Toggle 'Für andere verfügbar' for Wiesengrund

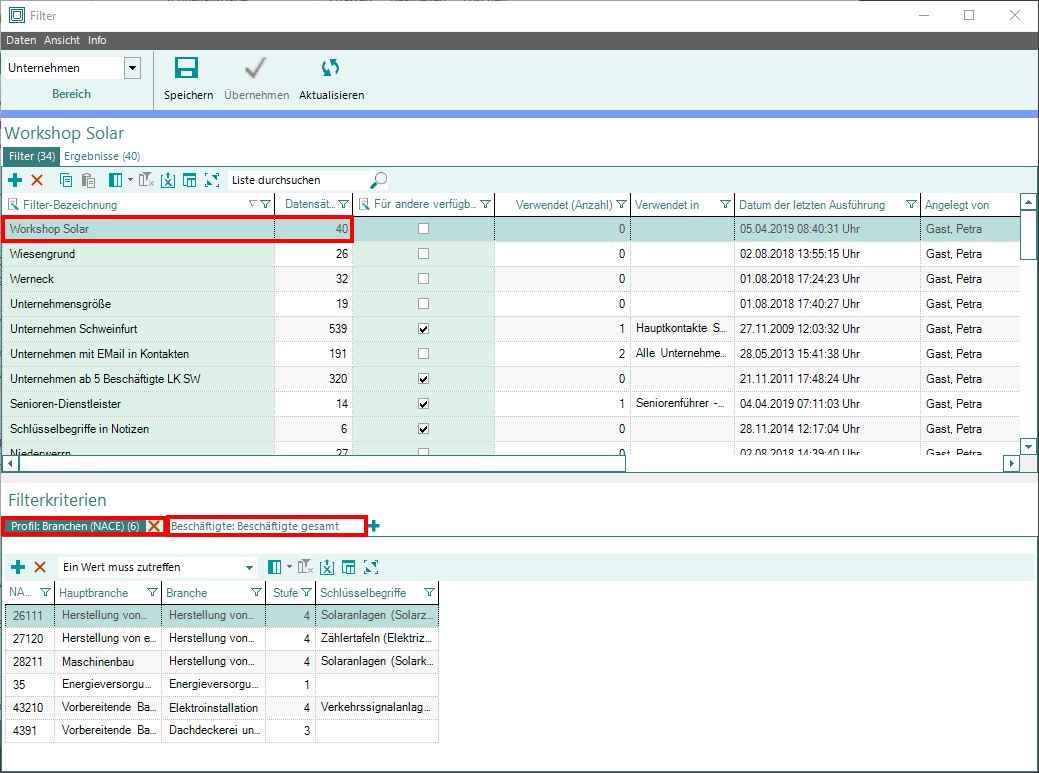click(x=423, y=254)
